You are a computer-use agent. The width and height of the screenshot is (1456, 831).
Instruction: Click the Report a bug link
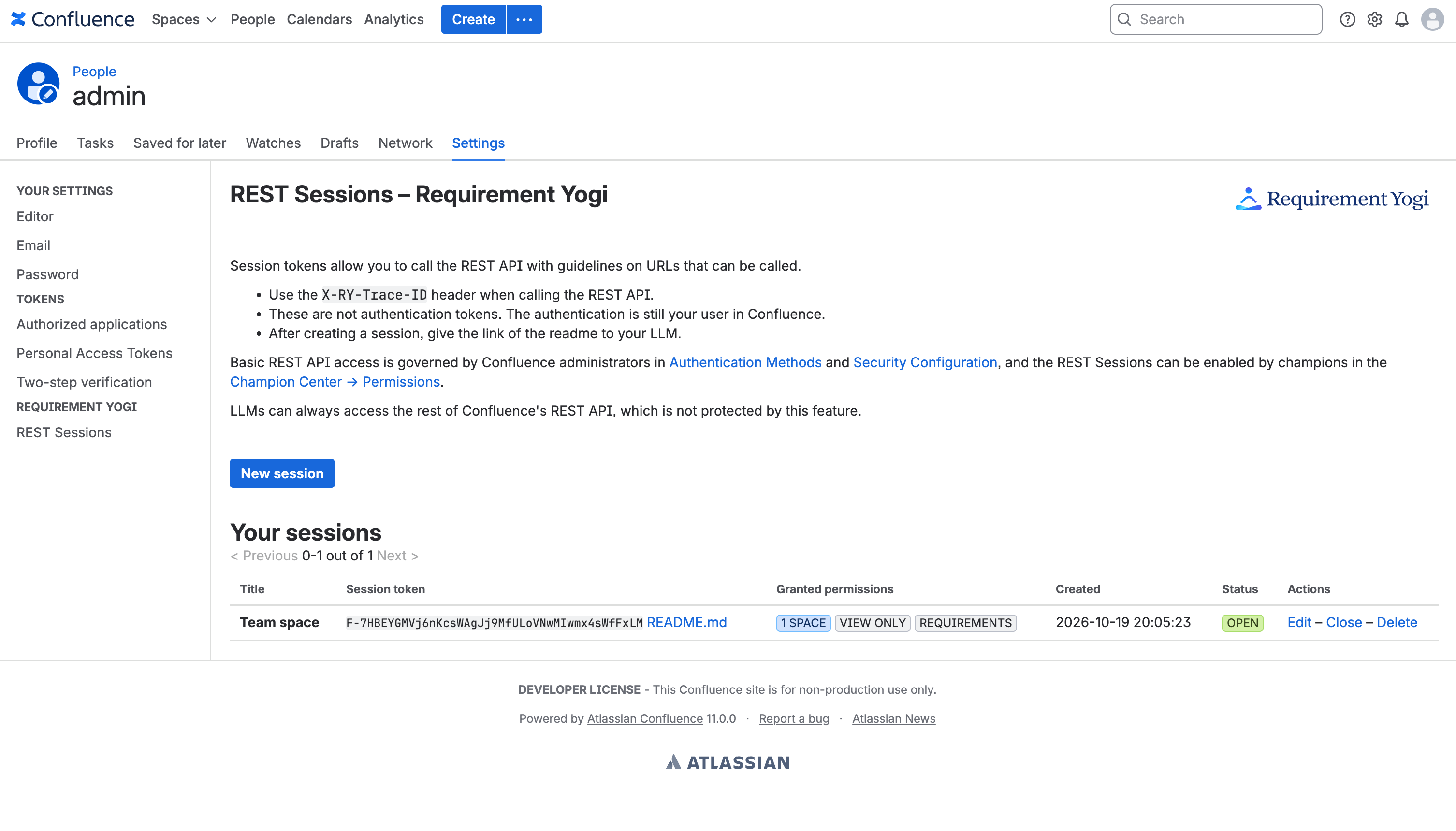(x=794, y=718)
